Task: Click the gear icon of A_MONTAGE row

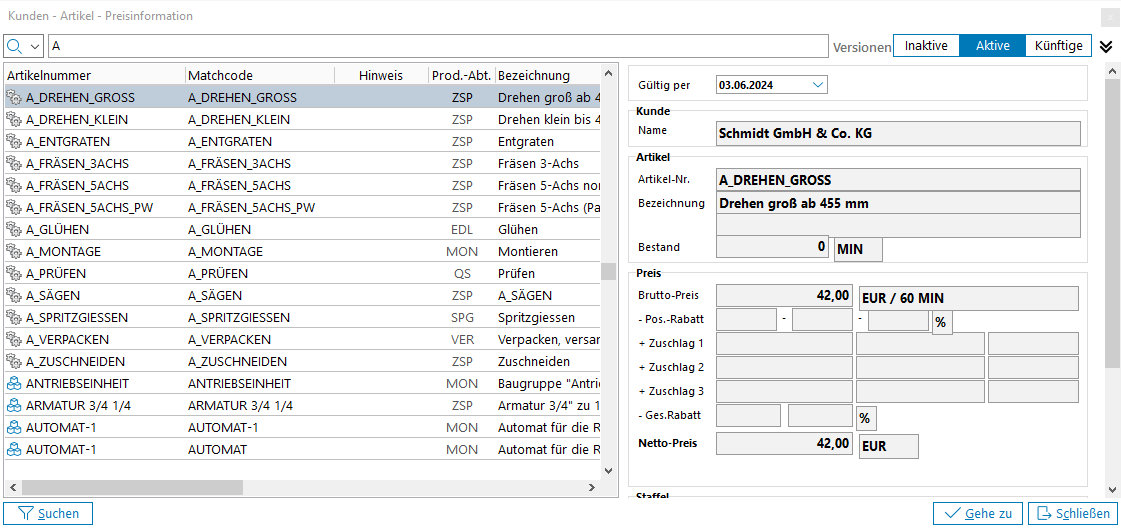Action: click(x=14, y=252)
